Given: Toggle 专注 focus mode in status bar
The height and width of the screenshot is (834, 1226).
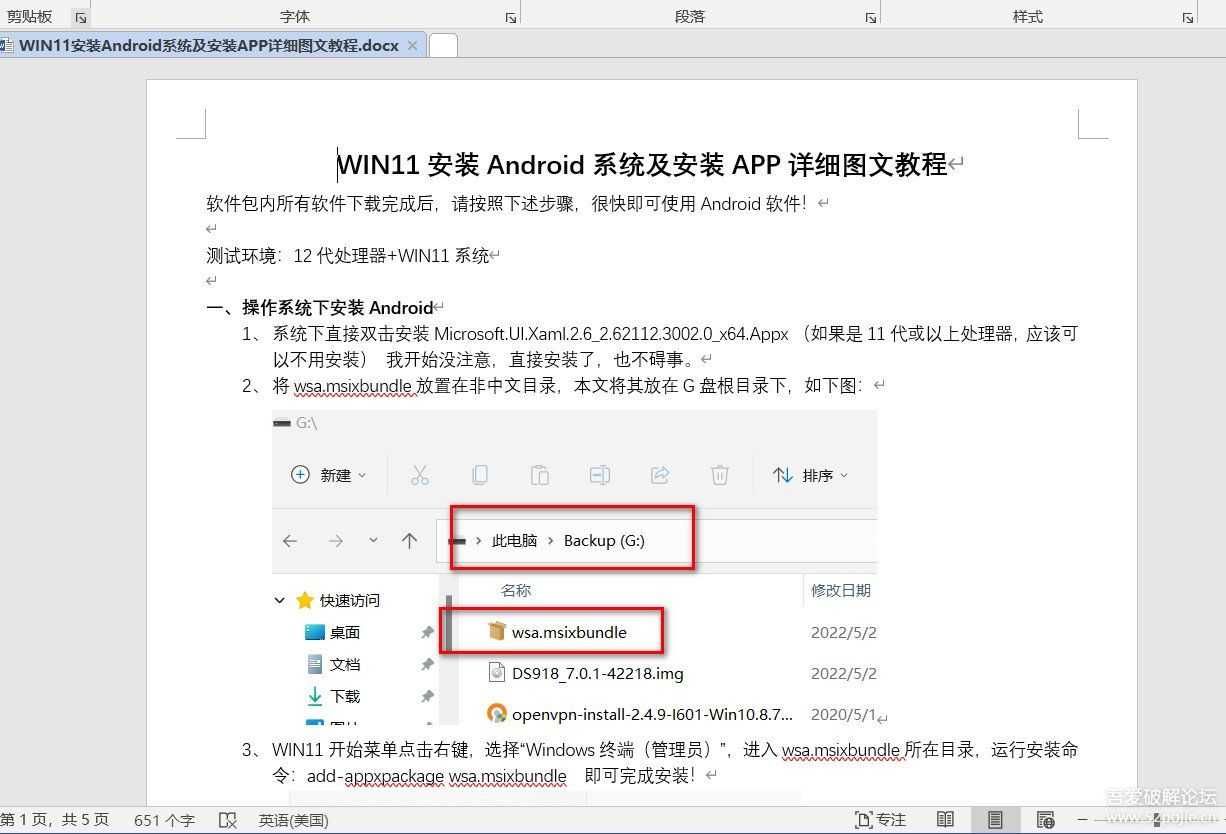Looking at the screenshot, I should pyautogui.click(x=880, y=819).
